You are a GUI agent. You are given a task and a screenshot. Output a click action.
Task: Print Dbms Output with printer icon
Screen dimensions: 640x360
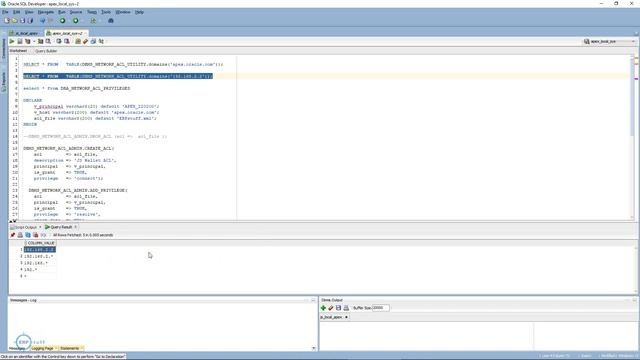point(346,308)
